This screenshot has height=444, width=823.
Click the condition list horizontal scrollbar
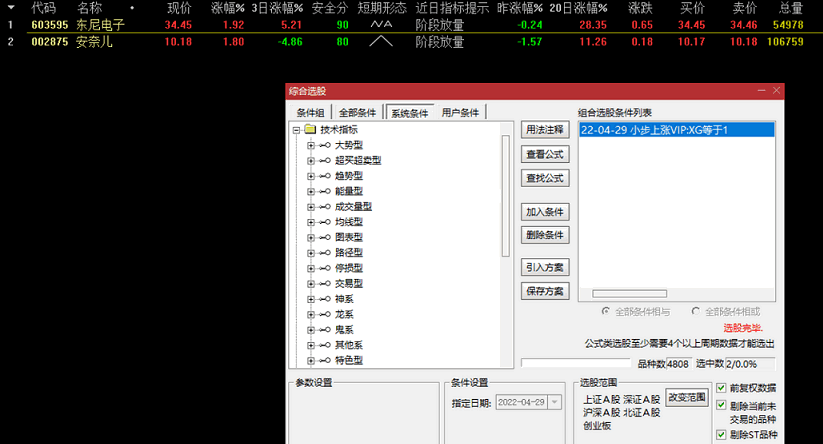pyautogui.click(x=629, y=293)
